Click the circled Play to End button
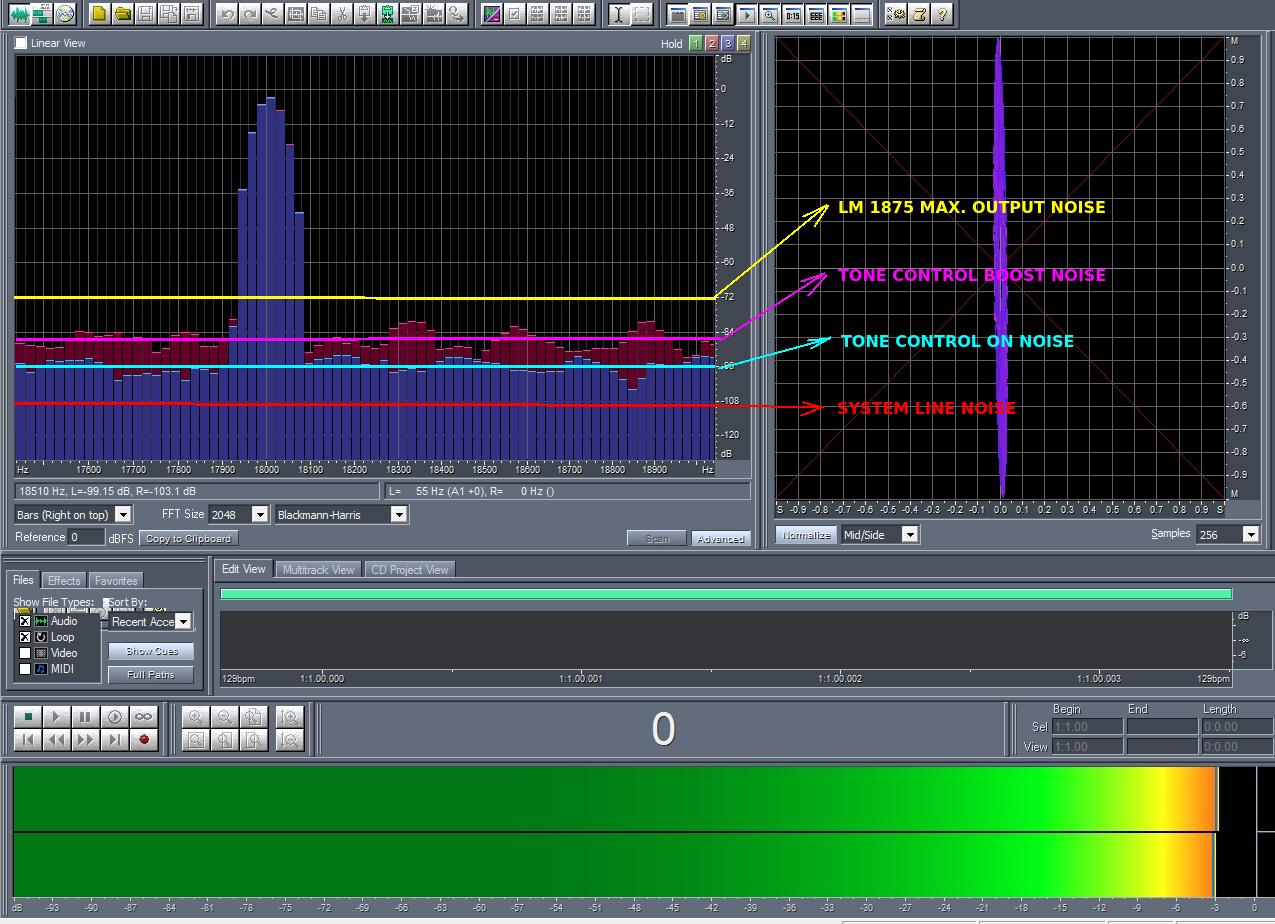 coord(115,716)
